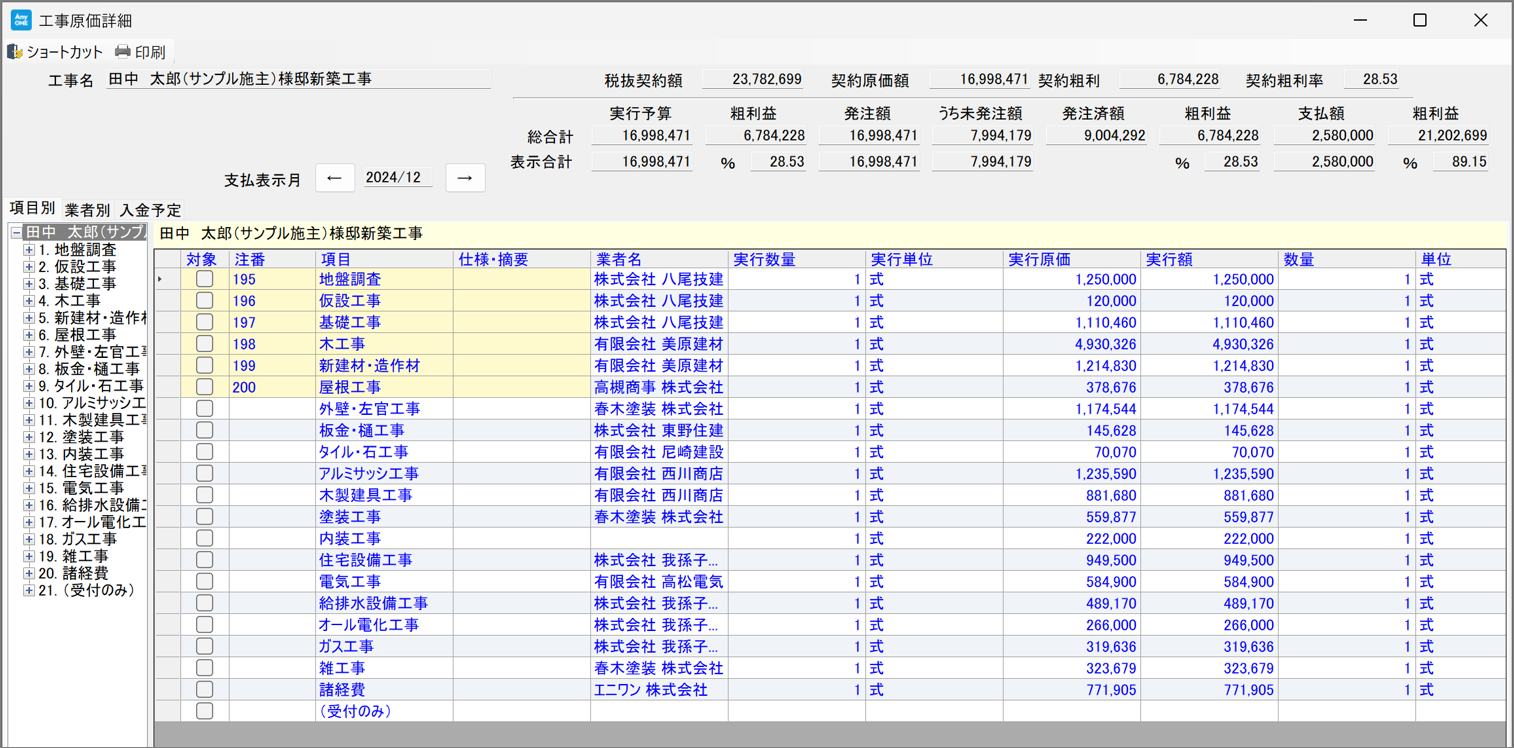Viewport: 1514px width, 748px height.
Task: Click the 業者名 column header
Action: click(x=620, y=259)
